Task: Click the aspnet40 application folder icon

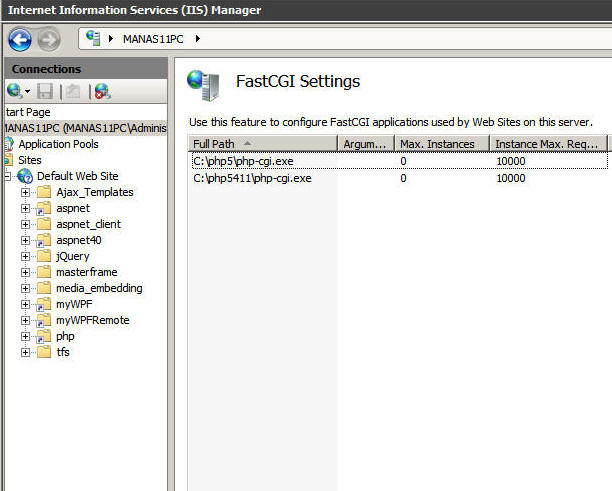Action: click(x=44, y=240)
